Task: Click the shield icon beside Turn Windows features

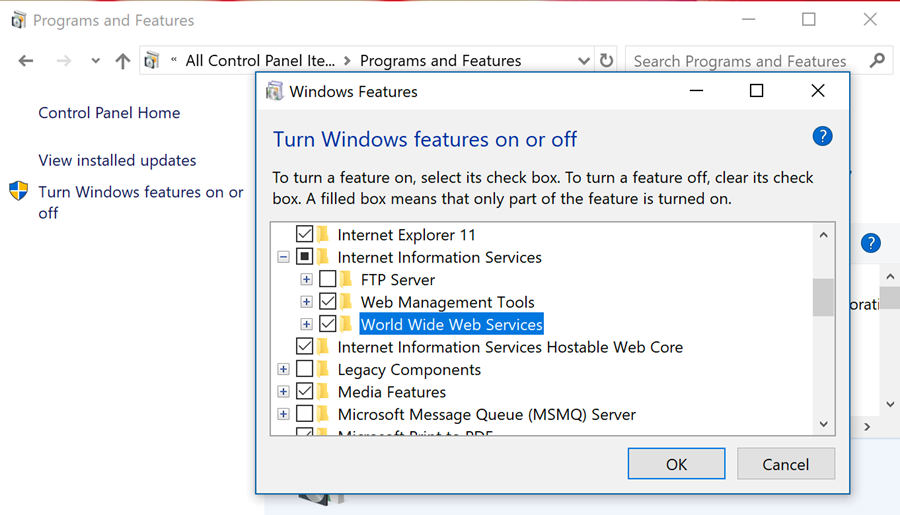Action: (x=18, y=191)
